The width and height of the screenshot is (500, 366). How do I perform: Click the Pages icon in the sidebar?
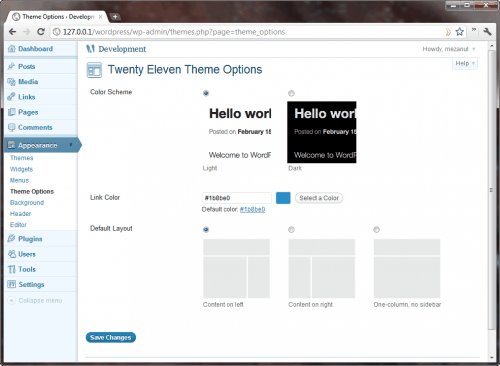pyautogui.click(x=12, y=112)
